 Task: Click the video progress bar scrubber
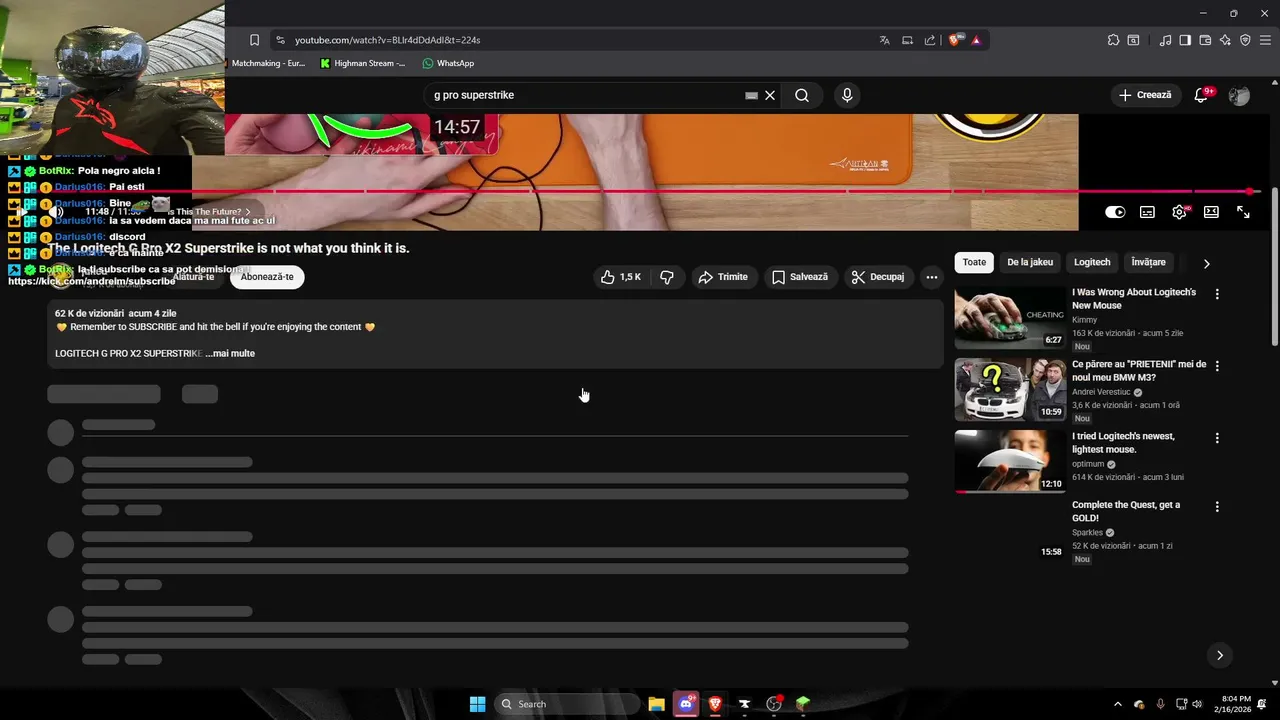coord(1250,191)
